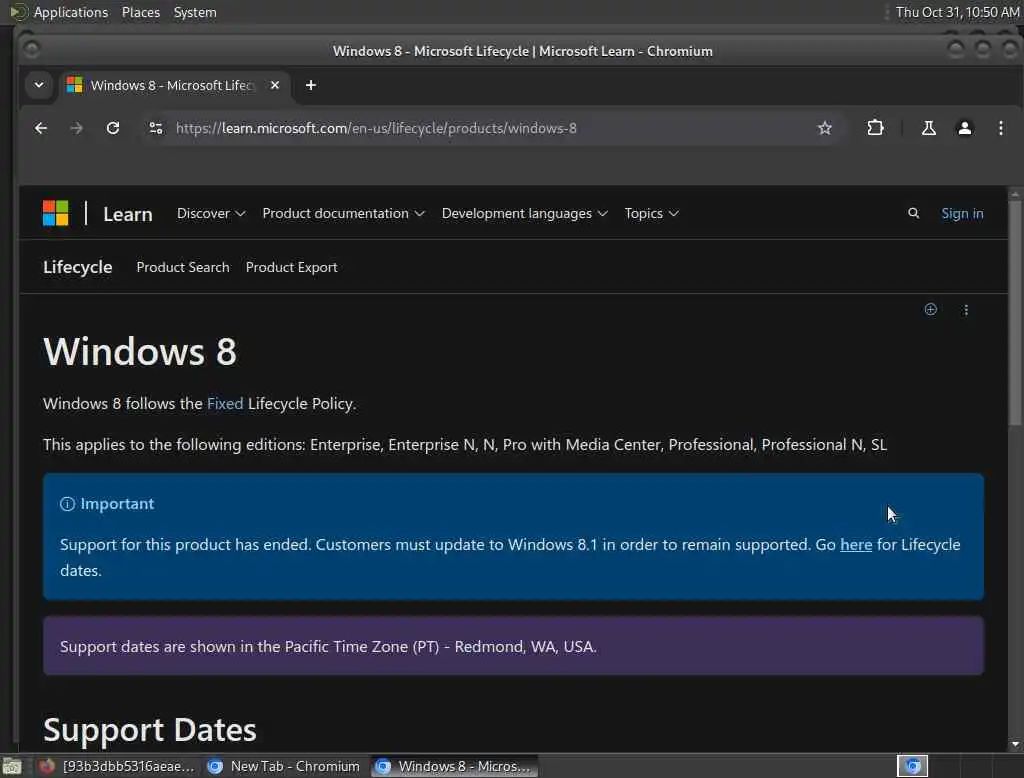This screenshot has width=1024, height=778.
Task: Open a new browser tab
Action: [311, 85]
